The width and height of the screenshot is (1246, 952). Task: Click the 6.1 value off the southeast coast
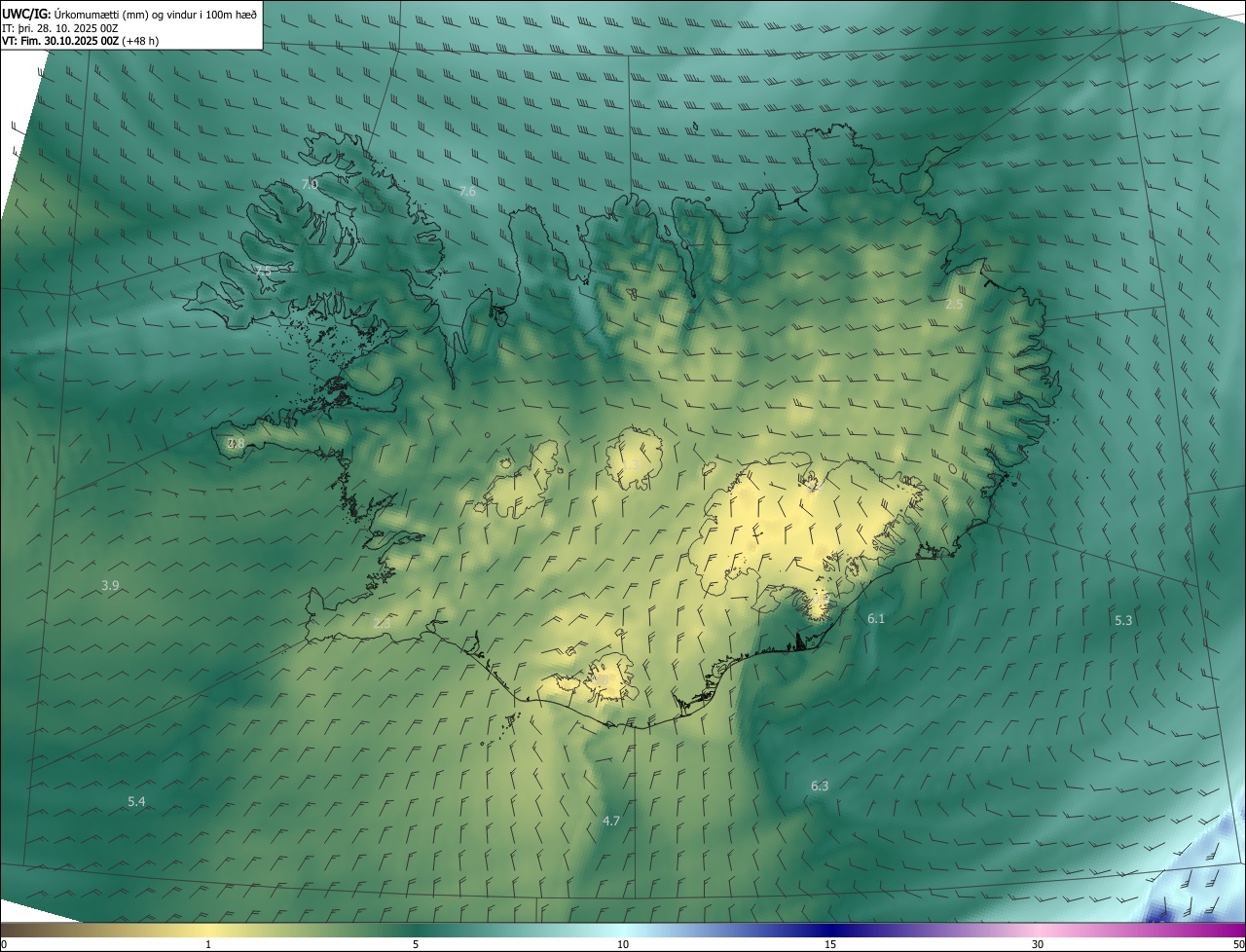point(876,618)
